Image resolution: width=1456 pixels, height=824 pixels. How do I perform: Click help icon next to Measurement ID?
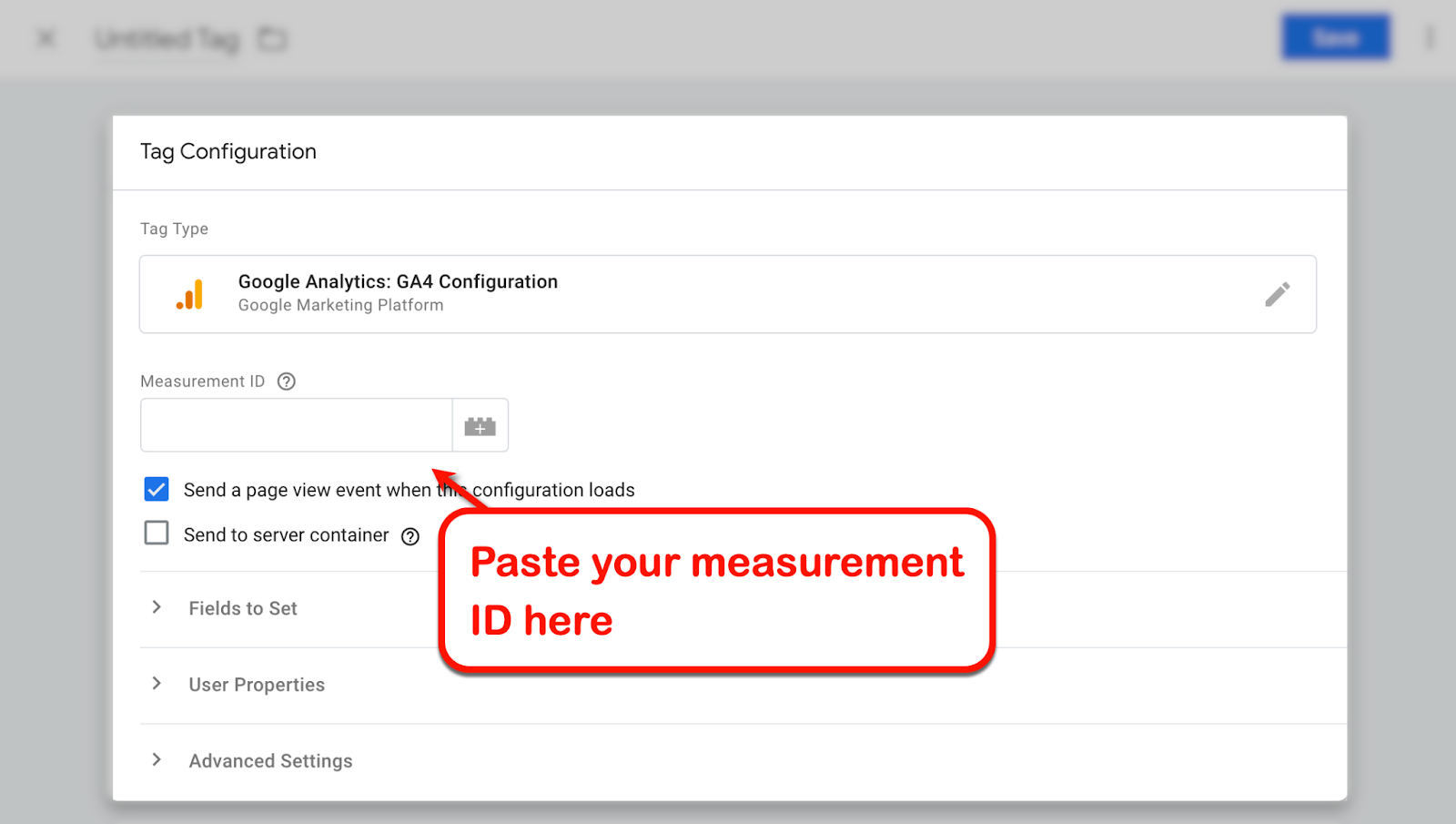tap(287, 381)
